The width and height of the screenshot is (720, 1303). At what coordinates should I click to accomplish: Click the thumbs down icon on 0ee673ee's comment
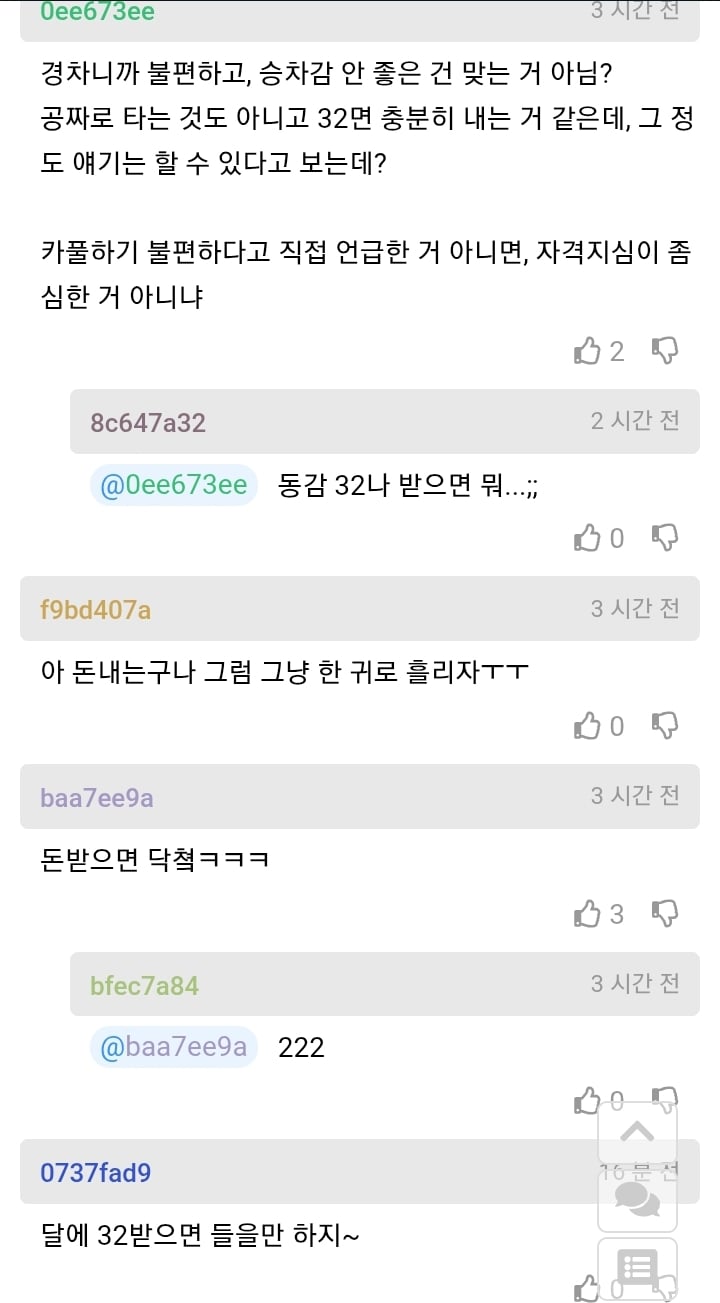[663, 350]
